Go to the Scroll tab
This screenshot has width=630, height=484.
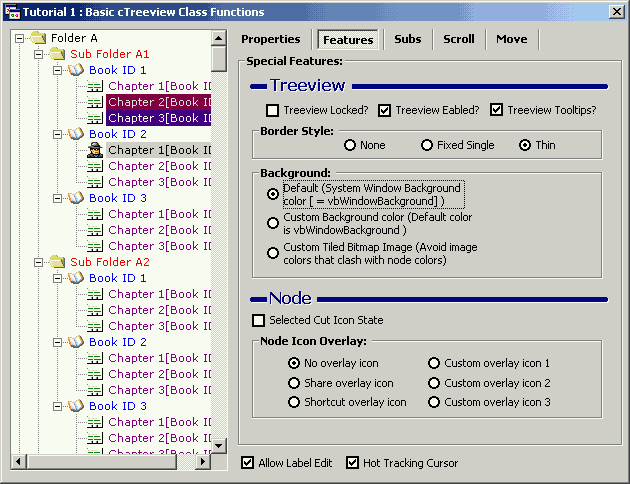tap(459, 39)
